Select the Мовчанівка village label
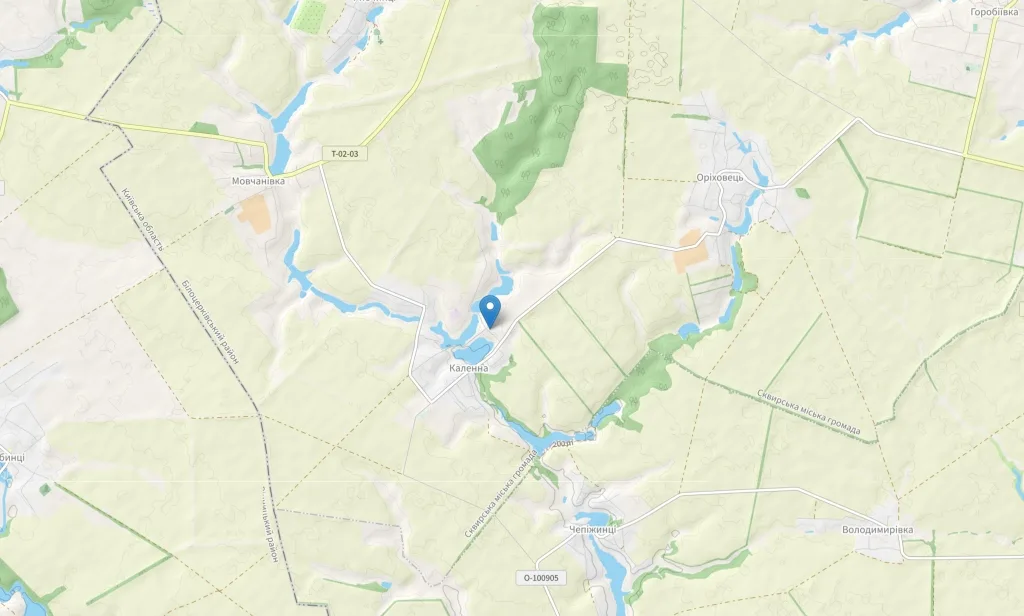This screenshot has width=1024, height=616. 259,181
